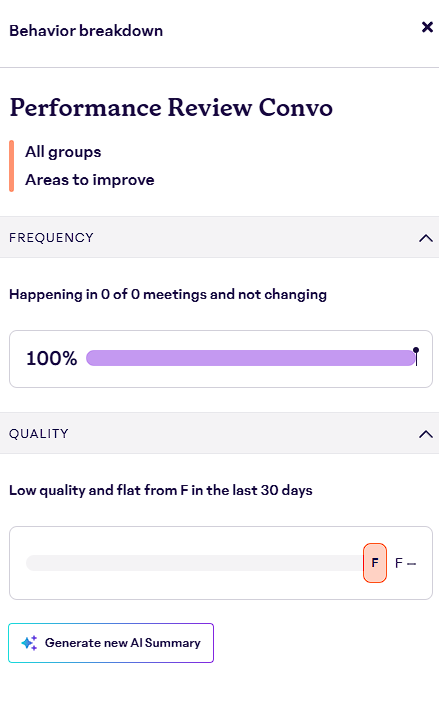Click the Low quality and flat summary text
439x701 pixels.
[x=161, y=490]
